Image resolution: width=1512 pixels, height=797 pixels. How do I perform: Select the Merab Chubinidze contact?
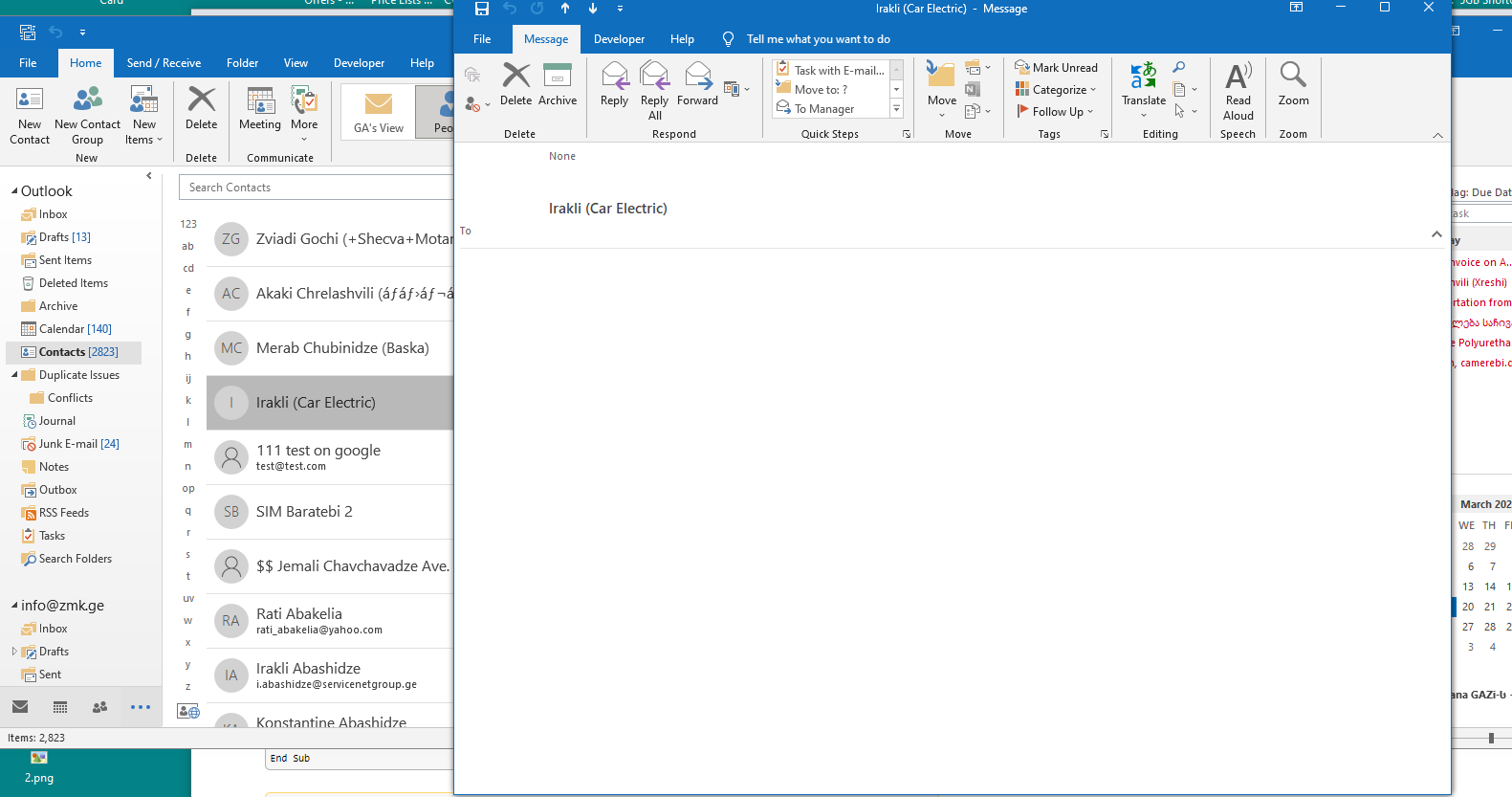[x=330, y=348]
